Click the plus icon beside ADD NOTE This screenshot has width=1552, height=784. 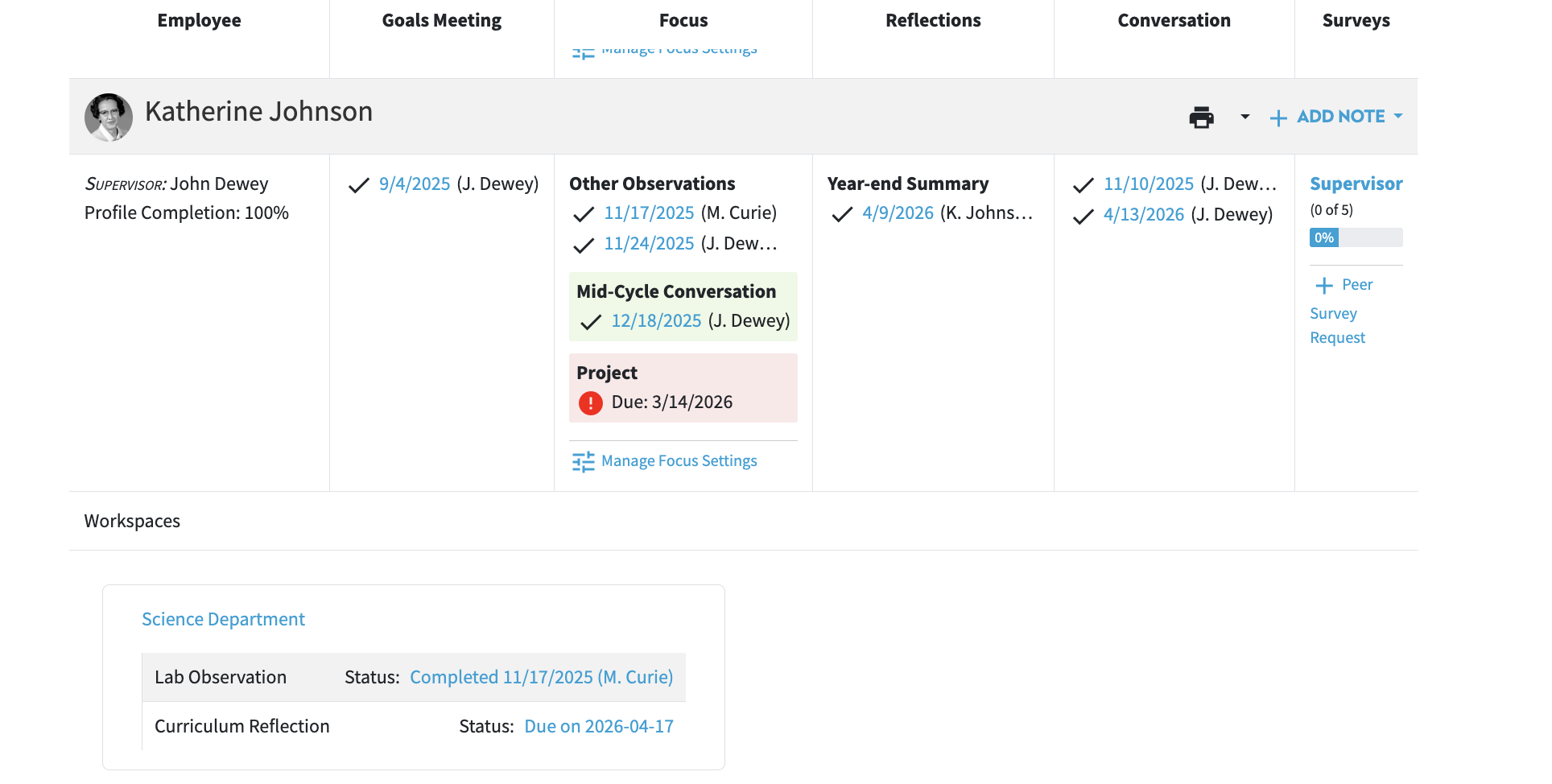(x=1278, y=118)
